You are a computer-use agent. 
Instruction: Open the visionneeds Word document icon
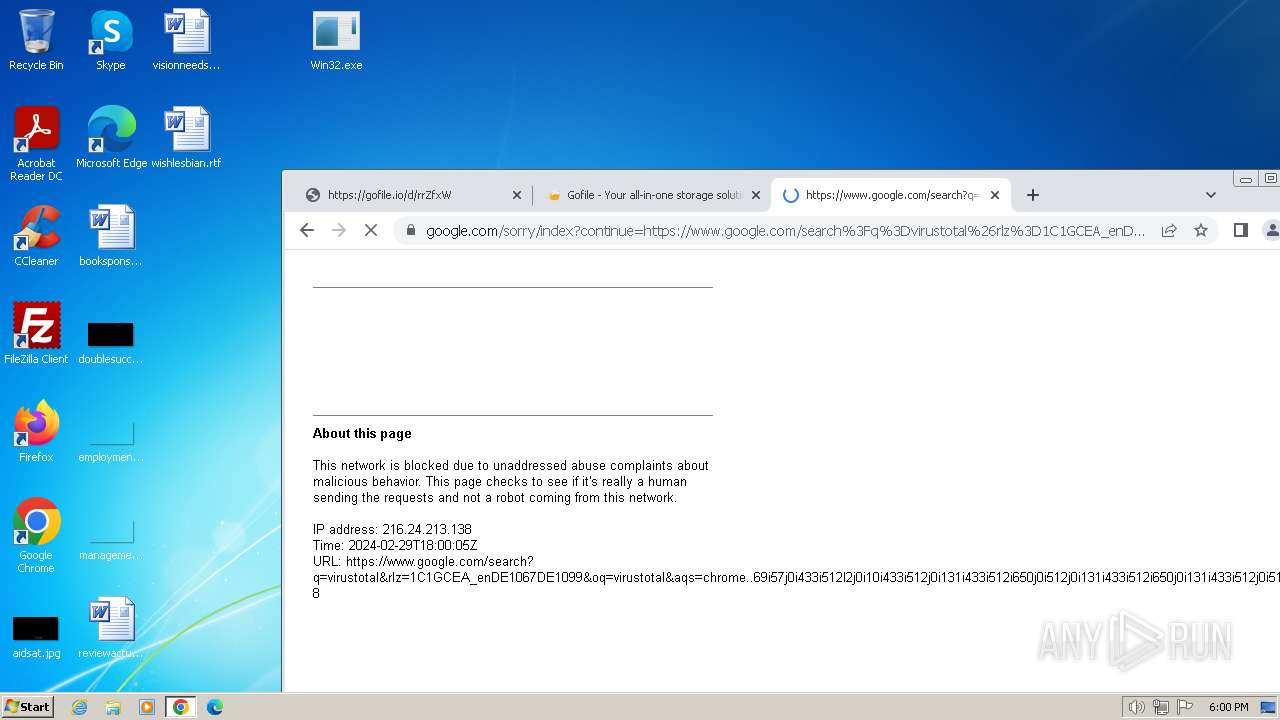click(x=186, y=40)
